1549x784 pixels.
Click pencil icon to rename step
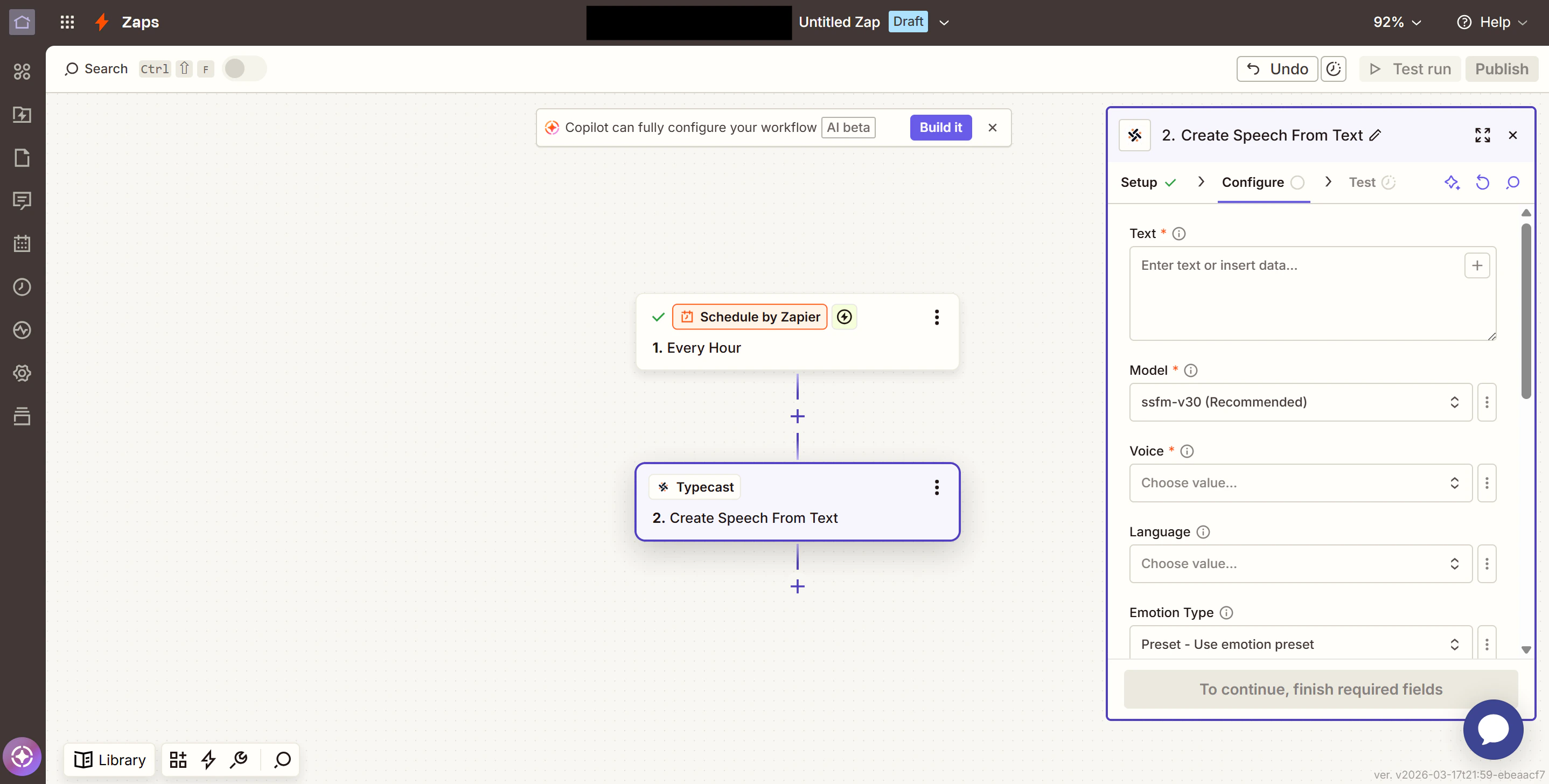point(1375,135)
